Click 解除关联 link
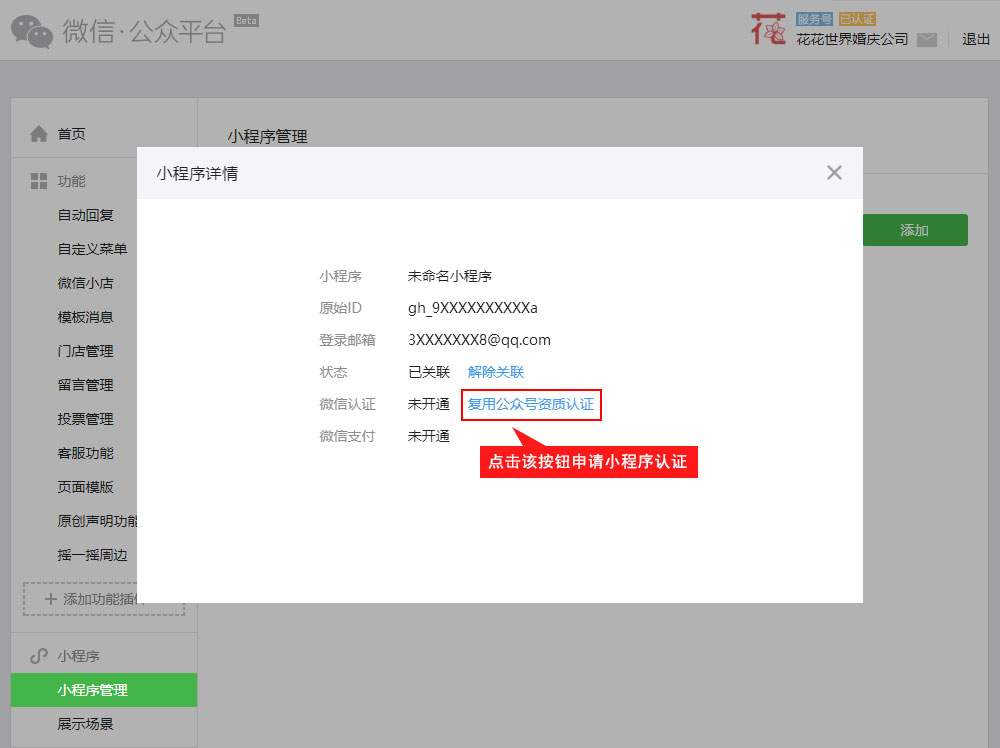Image resolution: width=1000 pixels, height=748 pixels. tap(495, 372)
